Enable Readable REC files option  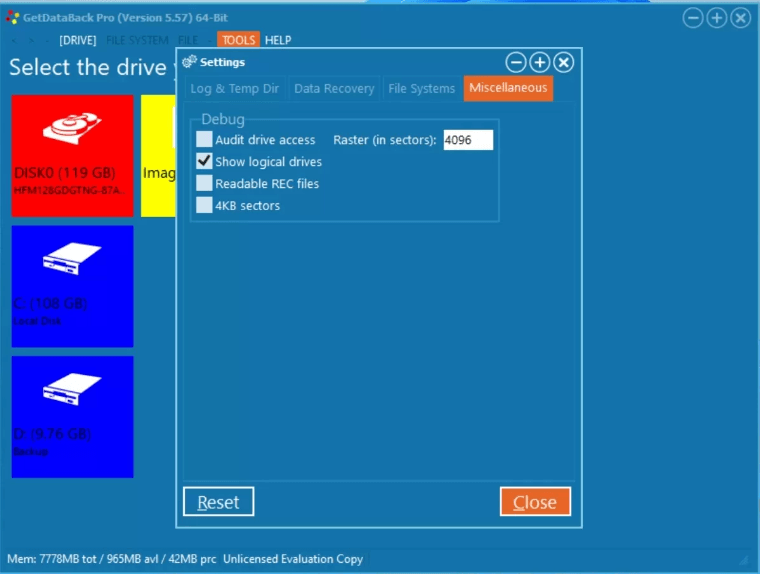coord(204,183)
